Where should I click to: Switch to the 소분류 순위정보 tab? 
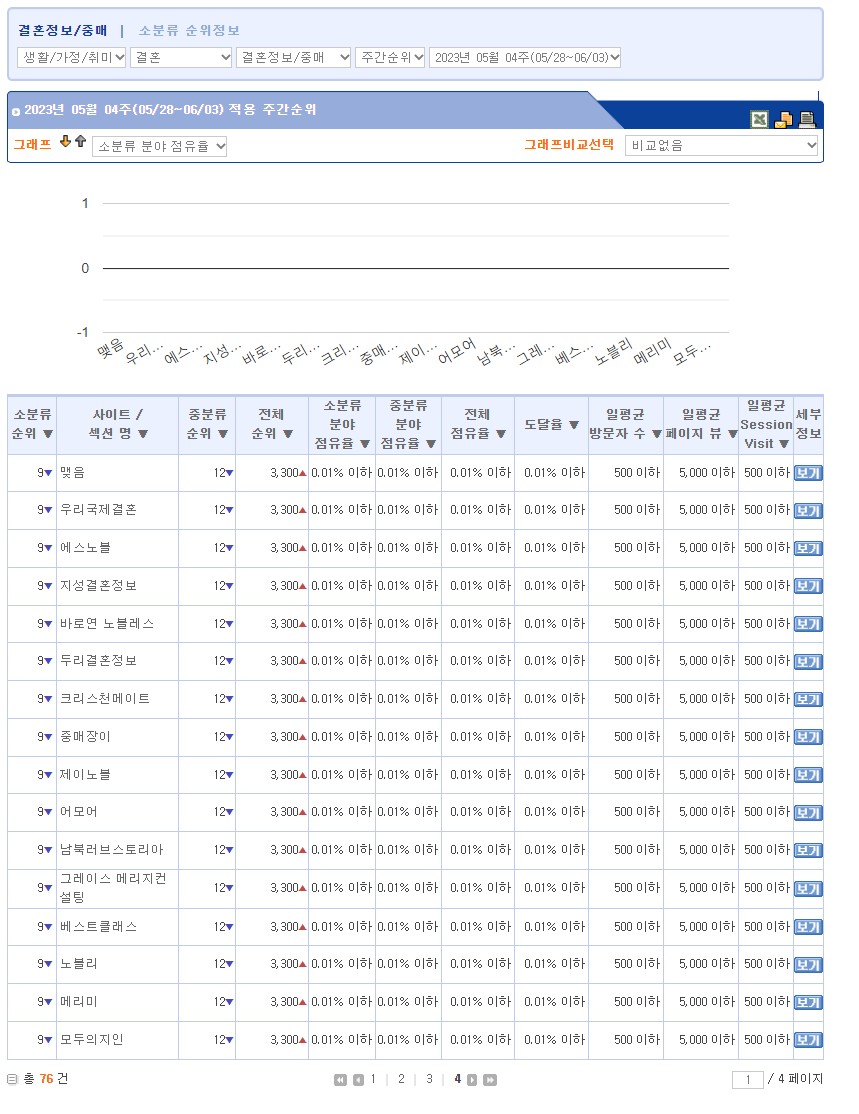189,31
